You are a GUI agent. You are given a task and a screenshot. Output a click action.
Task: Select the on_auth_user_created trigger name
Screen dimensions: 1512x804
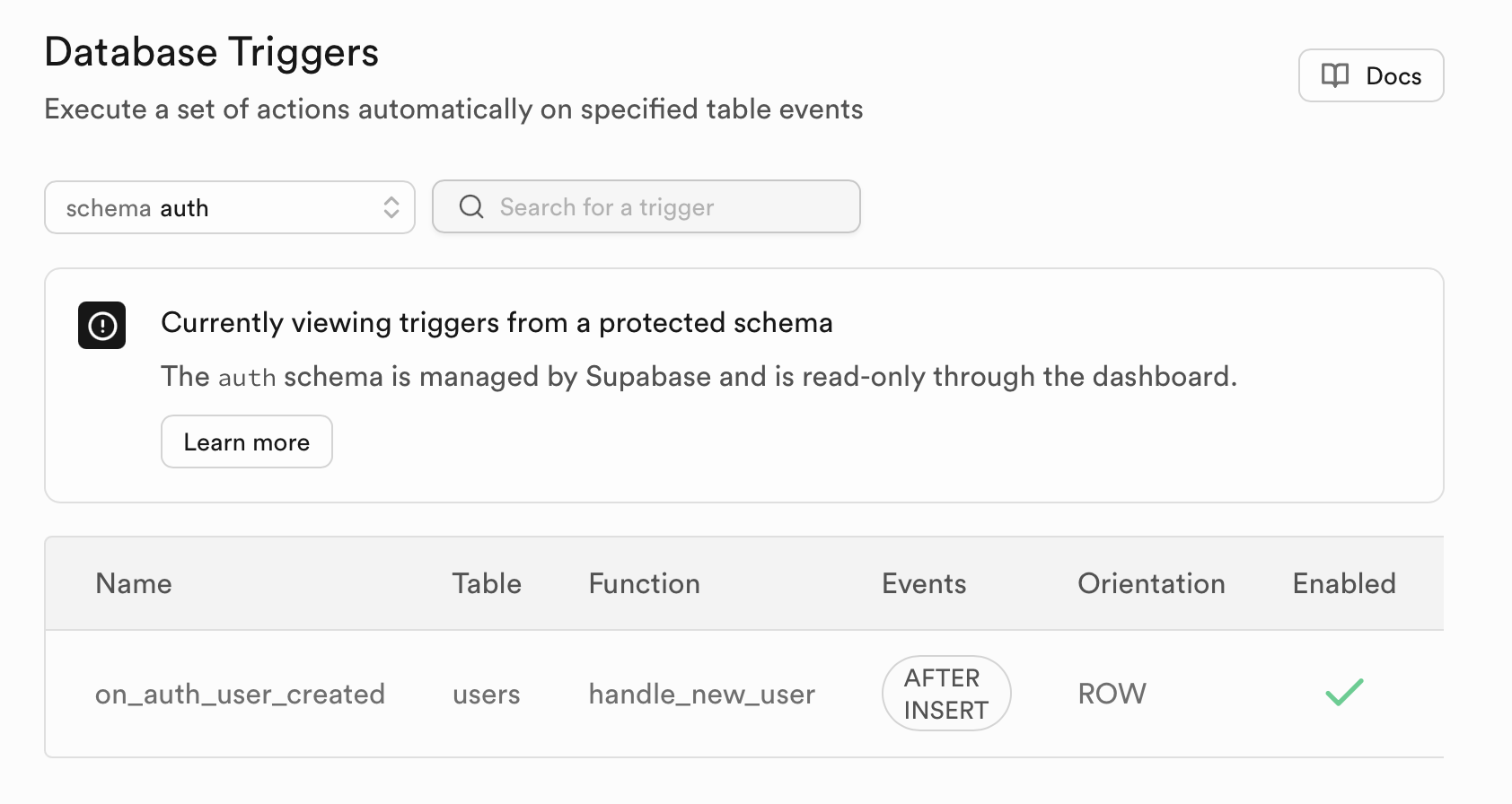[240, 694]
